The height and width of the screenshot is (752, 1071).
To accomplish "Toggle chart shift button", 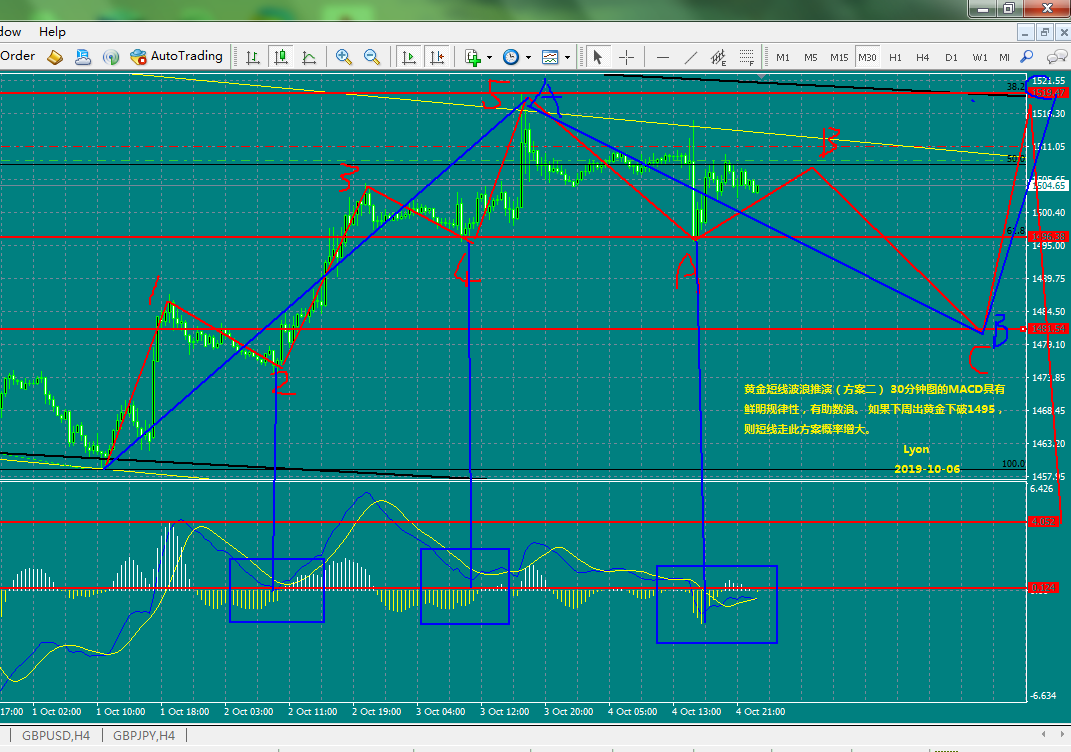I will pyautogui.click(x=436, y=57).
